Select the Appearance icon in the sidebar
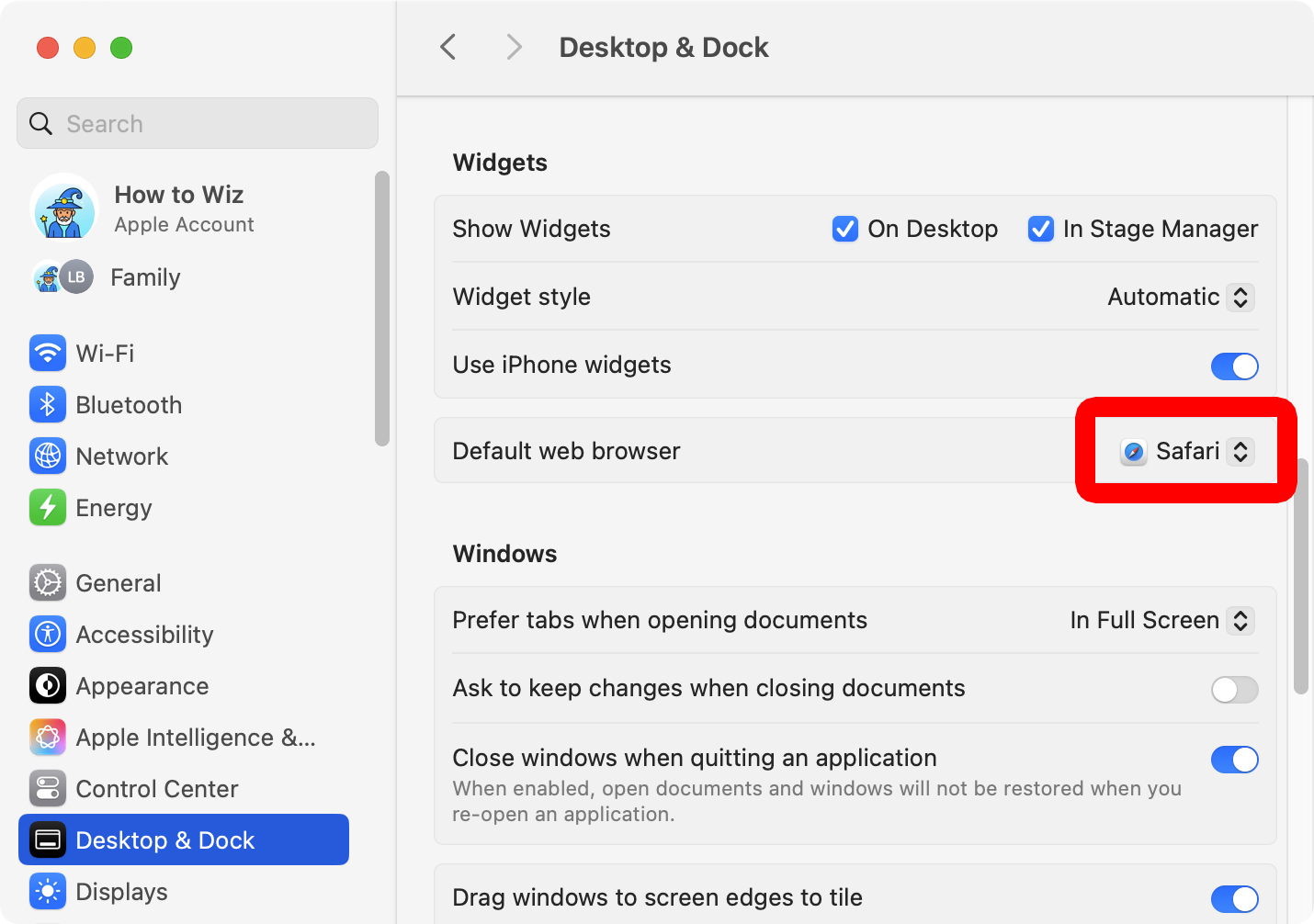 pyautogui.click(x=48, y=685)
